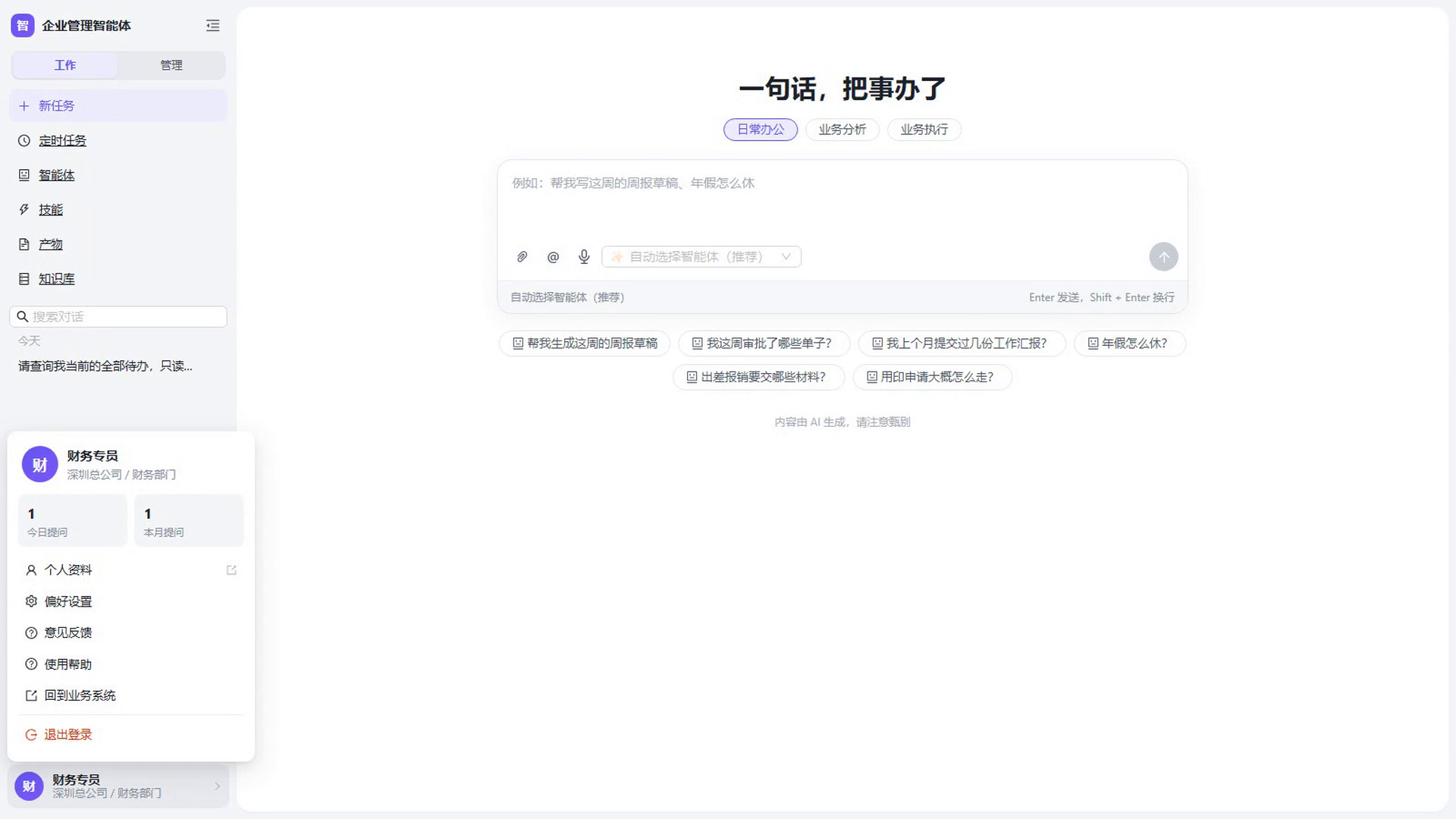Viewport: 1456px width, 819px height.
Task: Open the 自动选择智能体 dropdown
Action: (701, 257)
